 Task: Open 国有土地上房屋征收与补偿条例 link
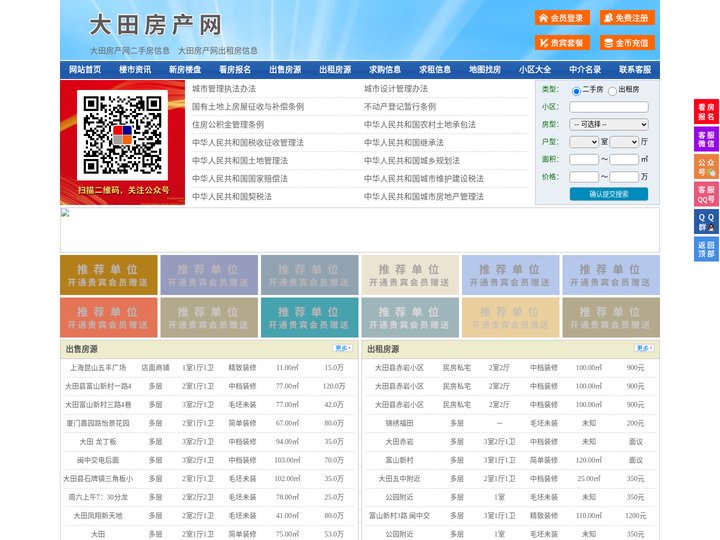pyautogui.click(x=248, y=107)
